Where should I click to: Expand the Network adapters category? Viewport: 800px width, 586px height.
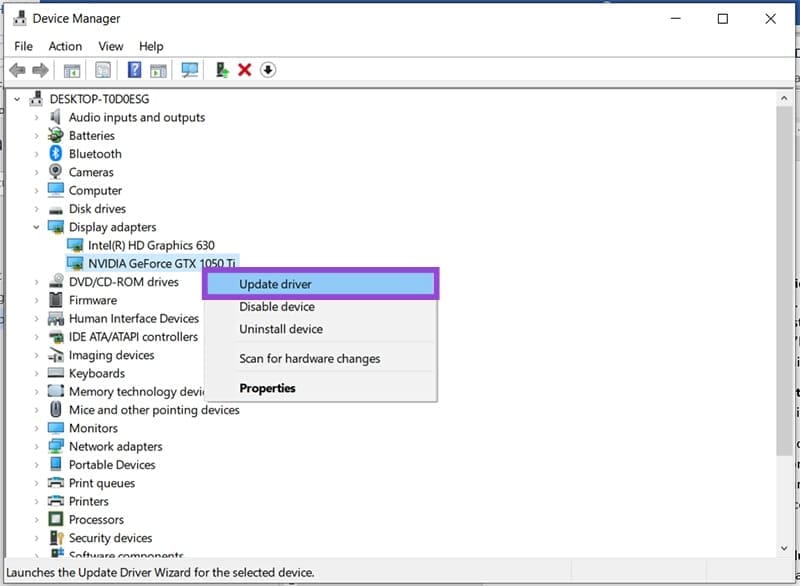click(38, 446)
